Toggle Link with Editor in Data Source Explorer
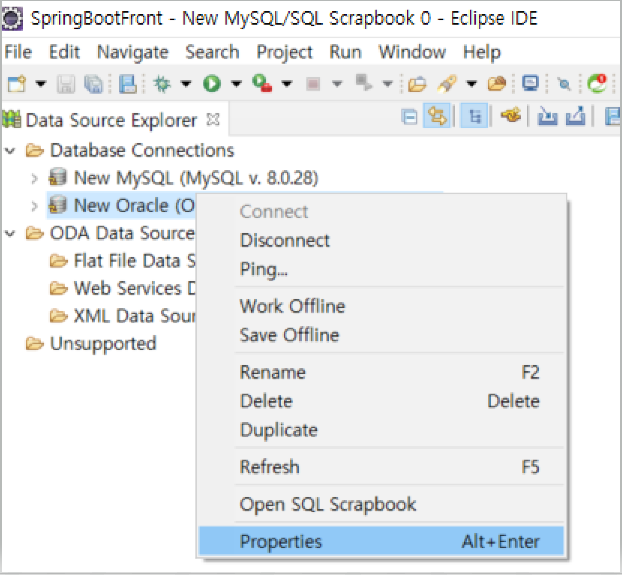This screenshot has width=622, height=575. click(x=437, y=117)
